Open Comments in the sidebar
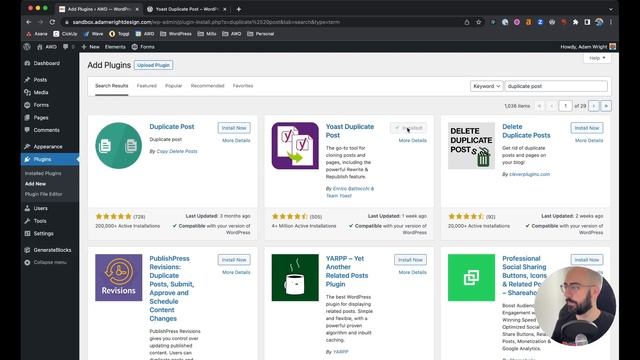 click(x=46, y=130)
